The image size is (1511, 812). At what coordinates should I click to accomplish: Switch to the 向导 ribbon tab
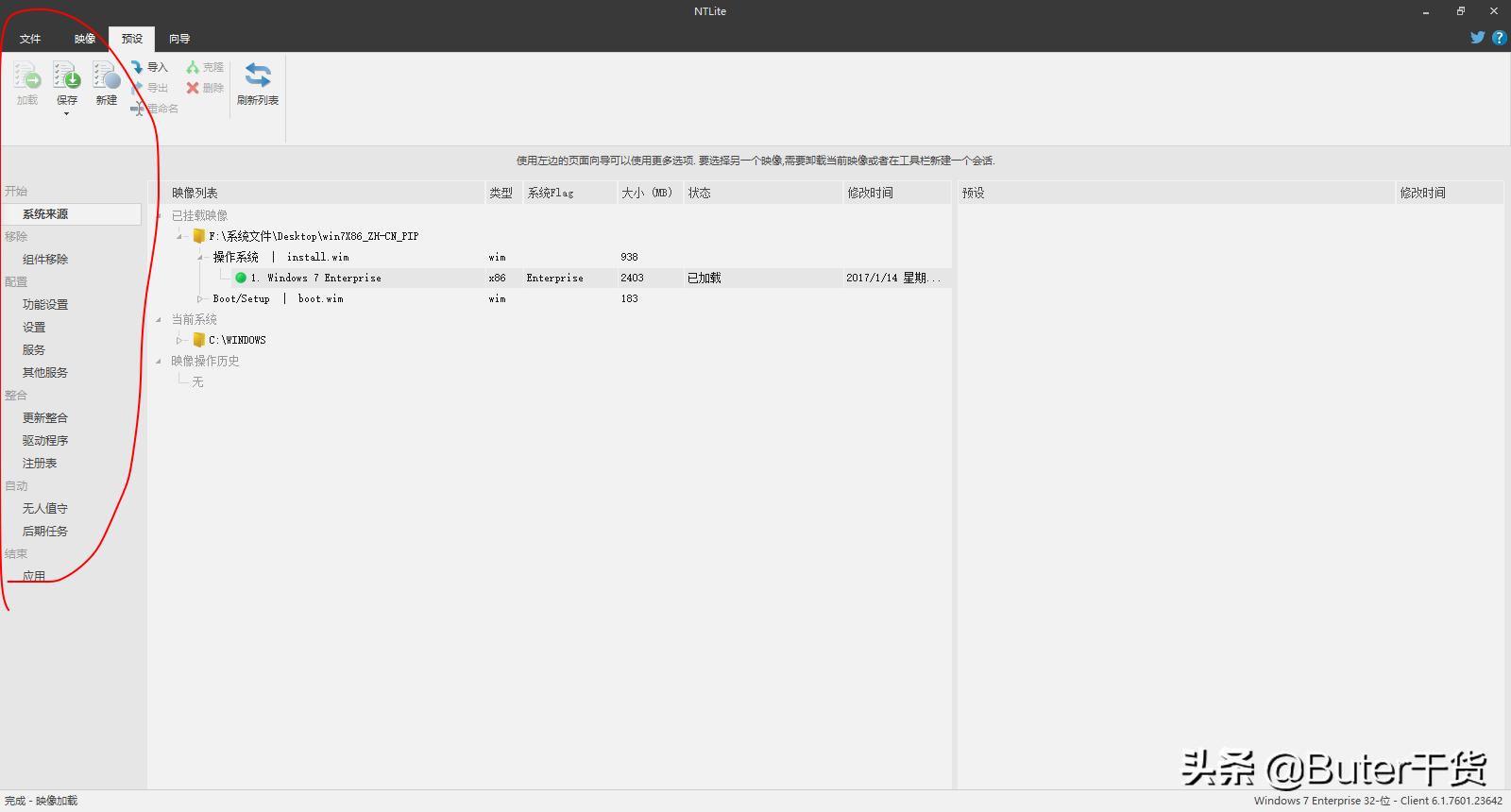point(179,39)
